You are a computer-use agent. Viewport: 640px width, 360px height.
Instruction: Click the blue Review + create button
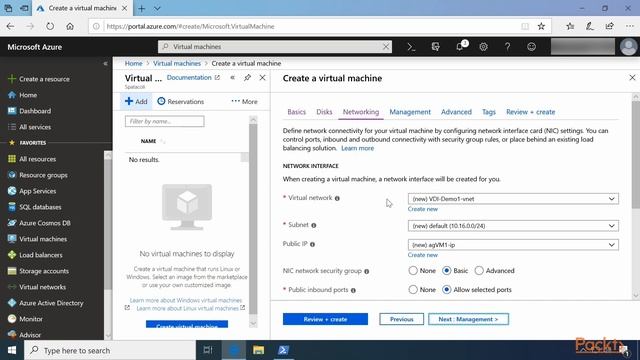[325, 319]
